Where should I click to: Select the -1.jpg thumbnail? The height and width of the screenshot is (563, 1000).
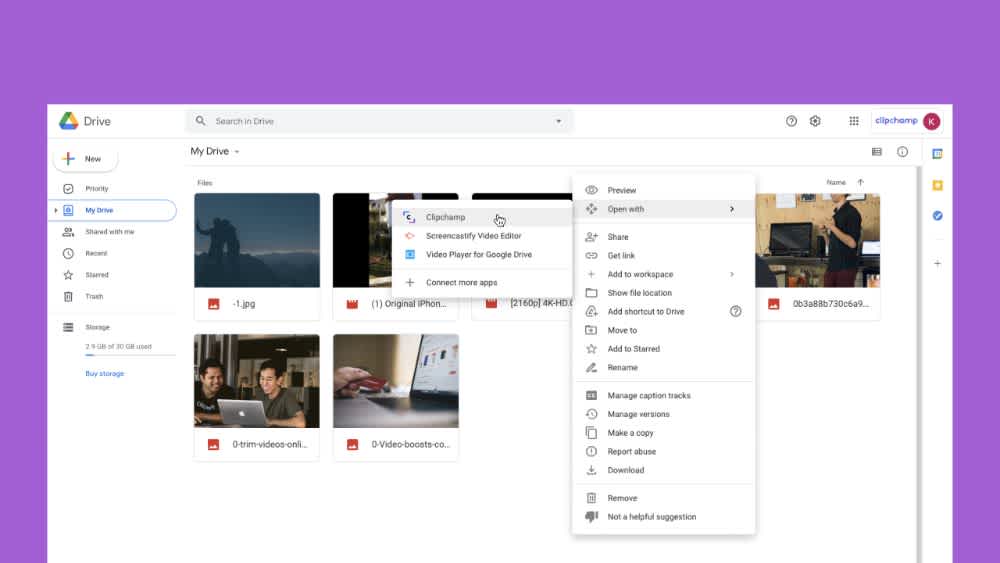257,240
